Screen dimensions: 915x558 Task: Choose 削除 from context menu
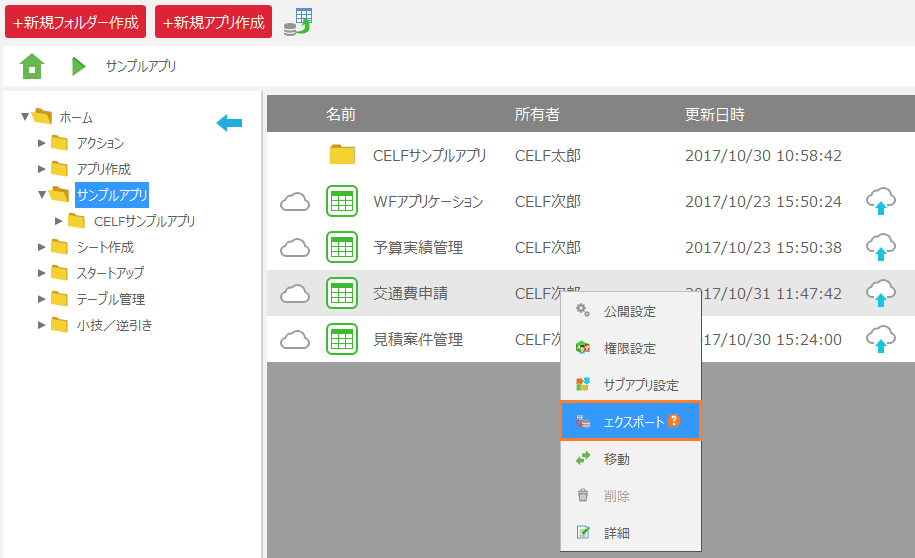click(x=630, y=496)
